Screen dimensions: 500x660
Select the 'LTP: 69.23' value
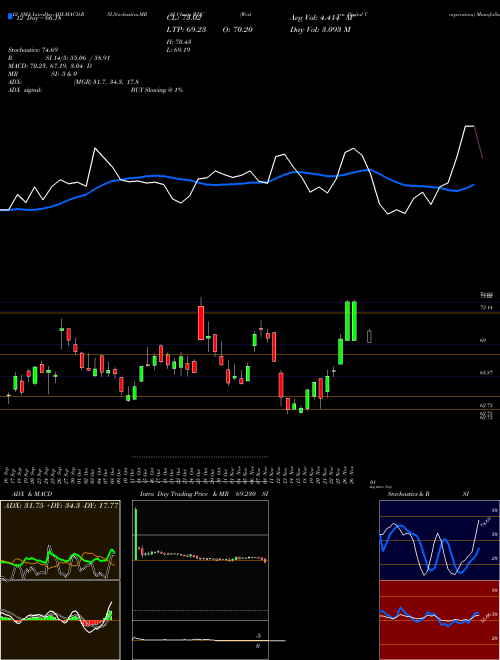pyautogui.click(x=186, y=30)
